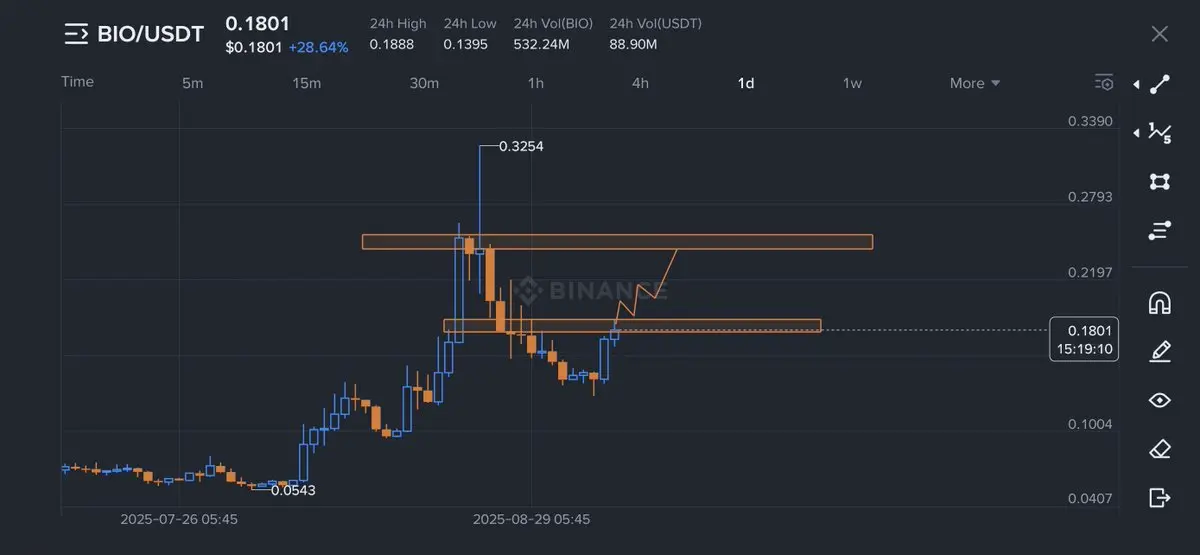Select the shapes drawing tool
Viewport: 1200px width, 555px height.
click(x=1160, y=181)
